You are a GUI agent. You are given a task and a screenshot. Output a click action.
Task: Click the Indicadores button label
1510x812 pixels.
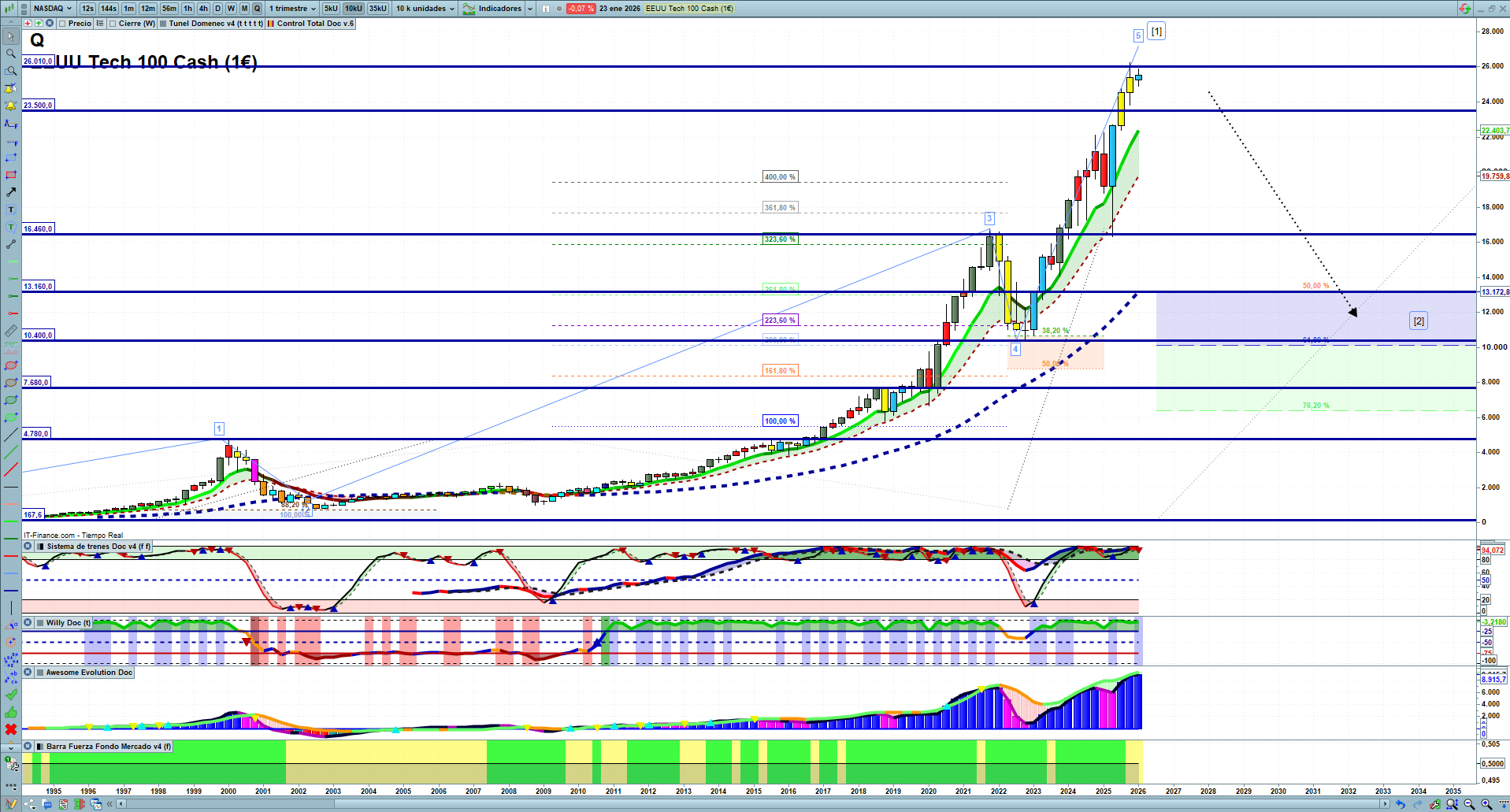point(500,9)
